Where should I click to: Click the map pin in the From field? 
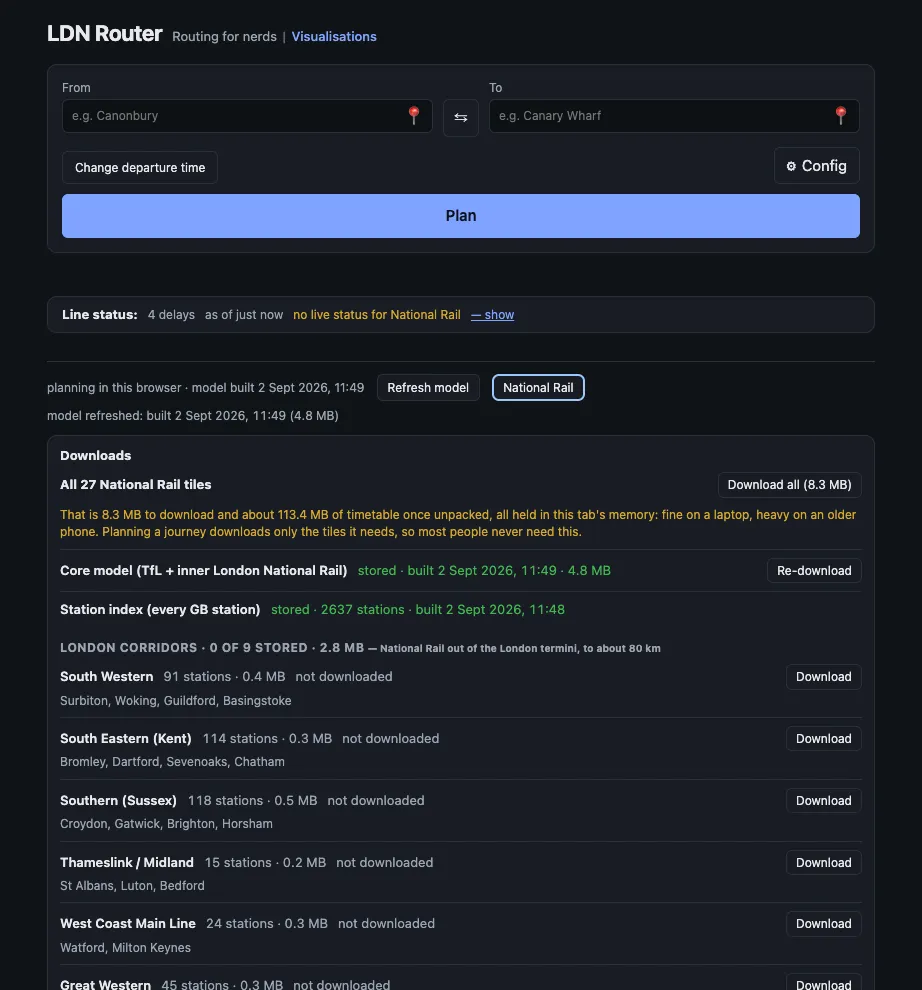point(414,116)
